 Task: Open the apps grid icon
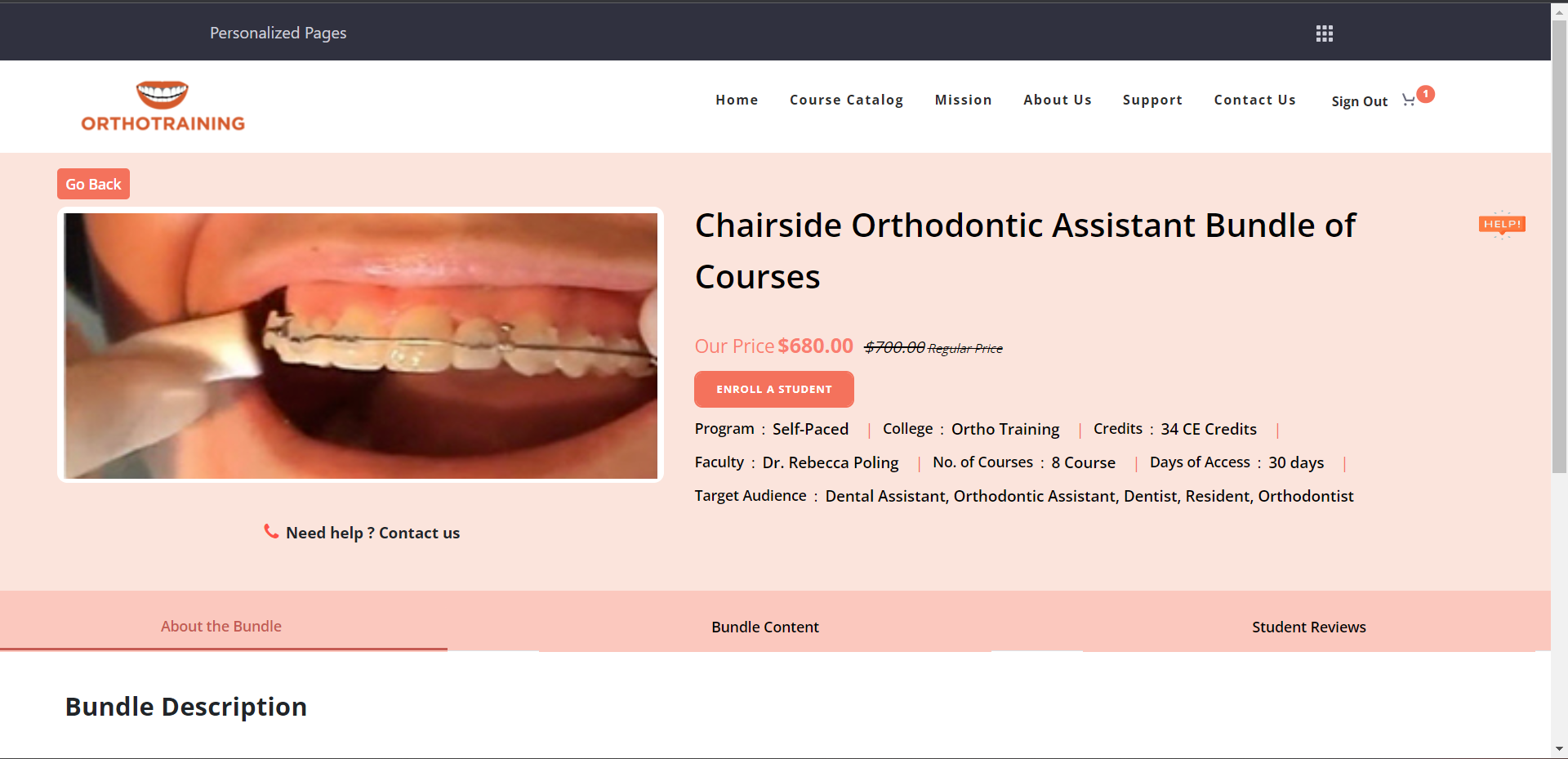1324,33
